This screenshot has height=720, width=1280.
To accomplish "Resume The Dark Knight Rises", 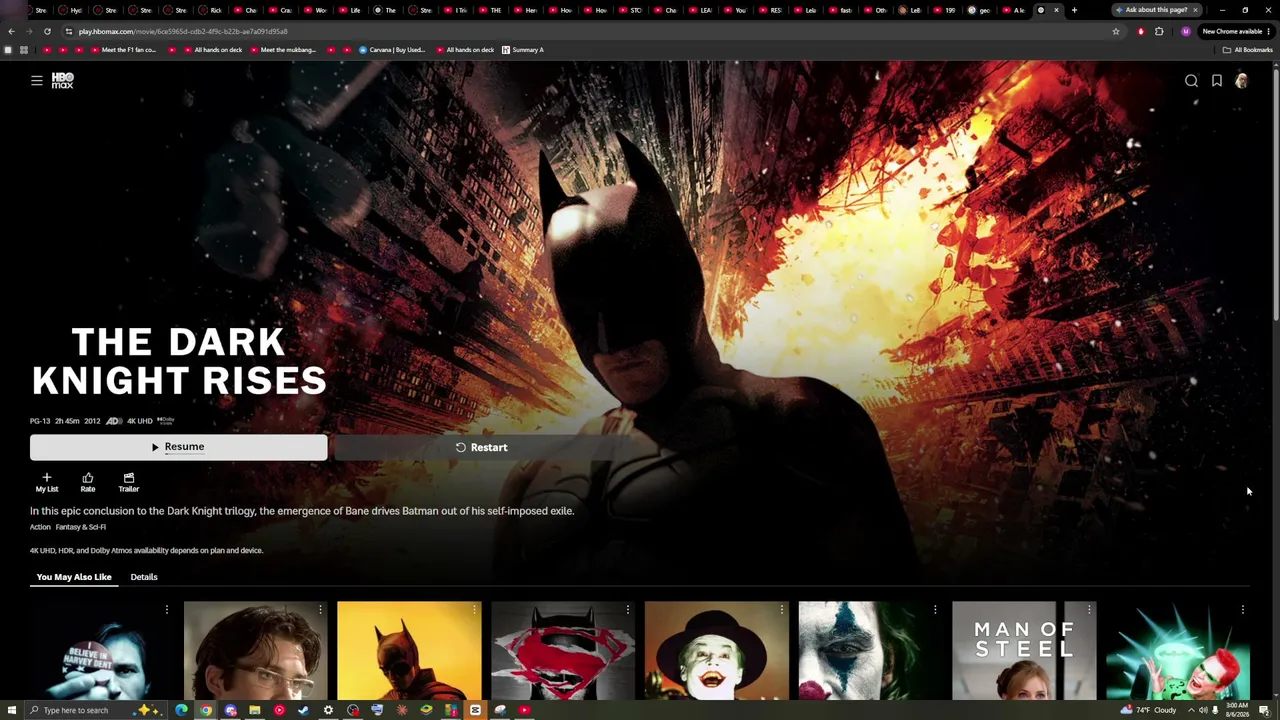I will (178, 447).
